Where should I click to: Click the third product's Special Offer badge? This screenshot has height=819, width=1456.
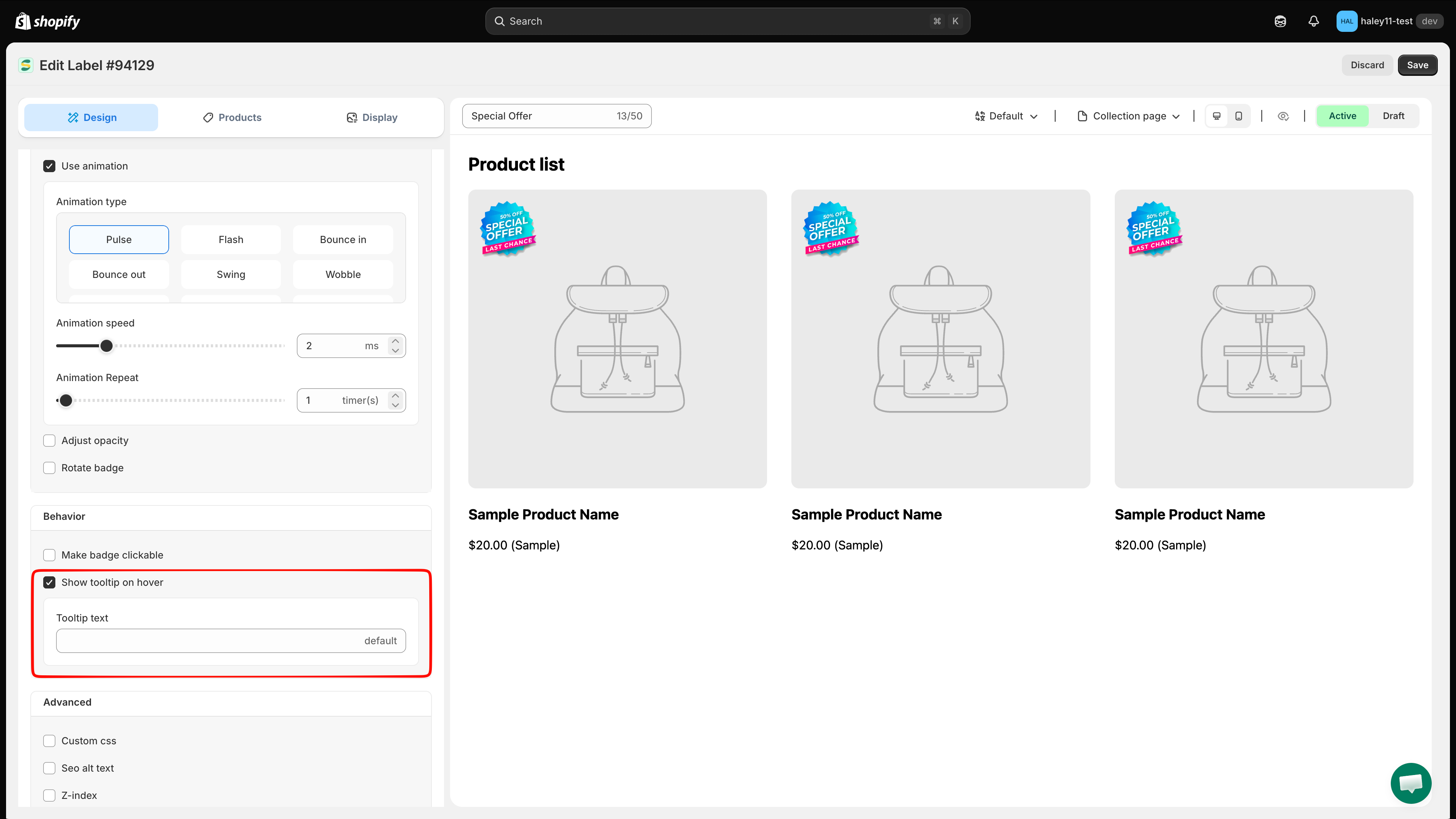[x=1154, y=228]
